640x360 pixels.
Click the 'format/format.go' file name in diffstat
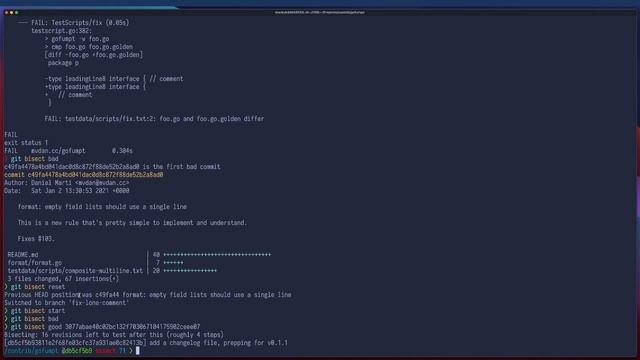click(x=35, y=263)
